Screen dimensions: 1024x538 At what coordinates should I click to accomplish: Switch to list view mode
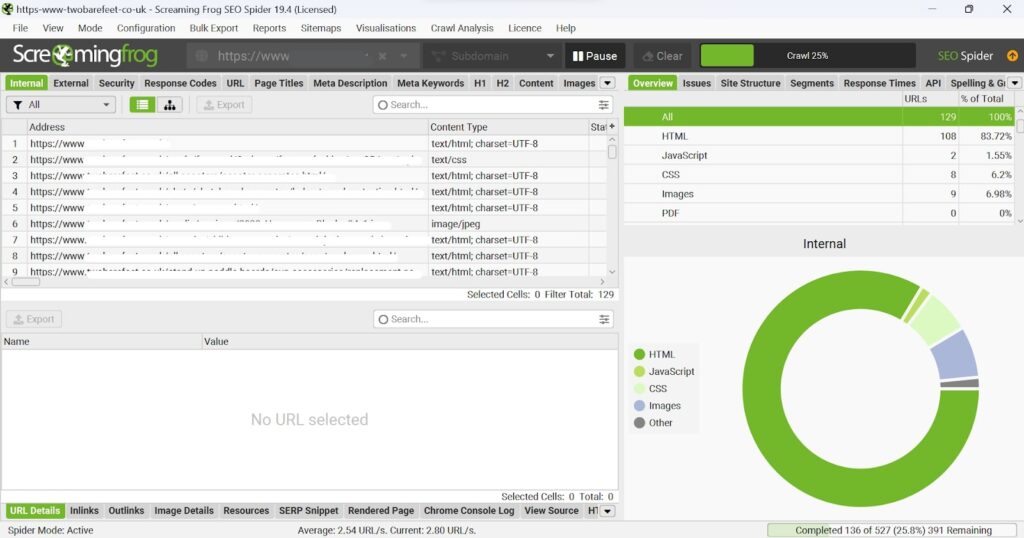click(142, 104)
